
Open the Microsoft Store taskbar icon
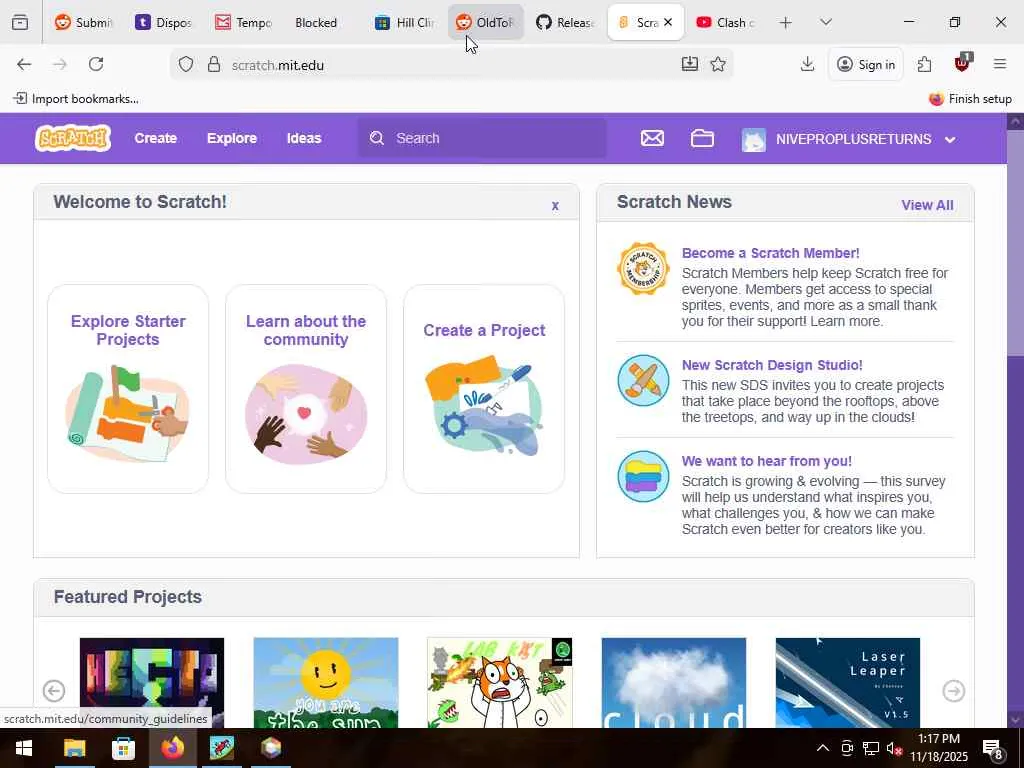123,748
